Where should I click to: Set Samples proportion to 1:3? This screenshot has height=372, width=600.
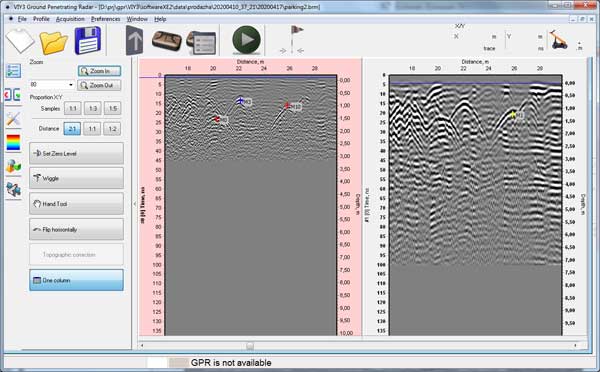tap(93, 108)
